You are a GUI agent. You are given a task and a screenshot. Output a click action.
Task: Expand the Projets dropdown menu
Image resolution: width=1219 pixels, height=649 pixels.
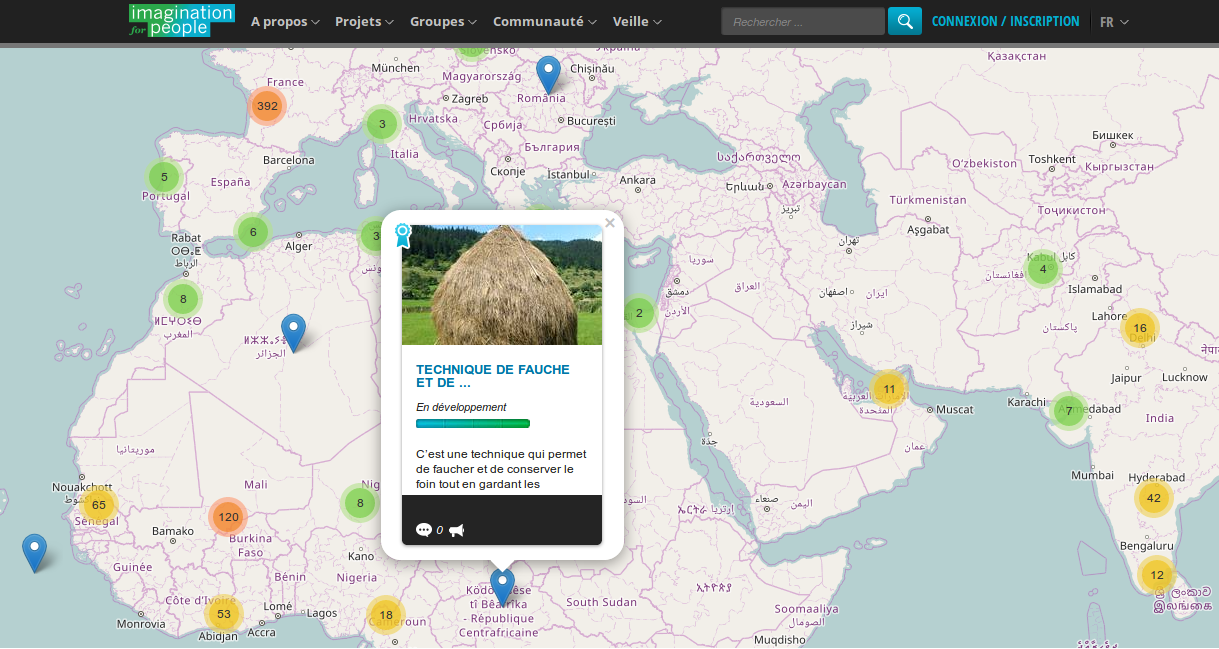click(364, 21)
